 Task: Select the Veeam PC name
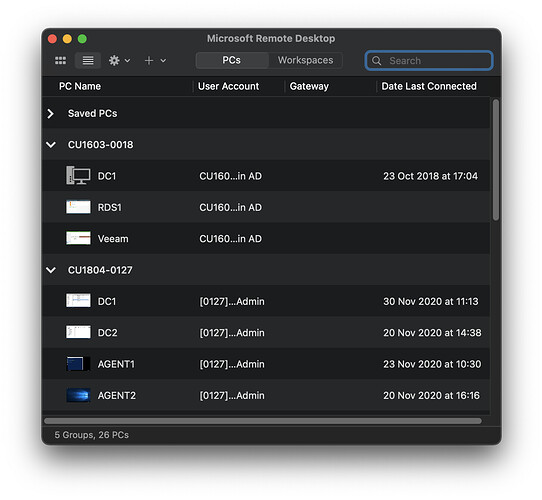113,239
